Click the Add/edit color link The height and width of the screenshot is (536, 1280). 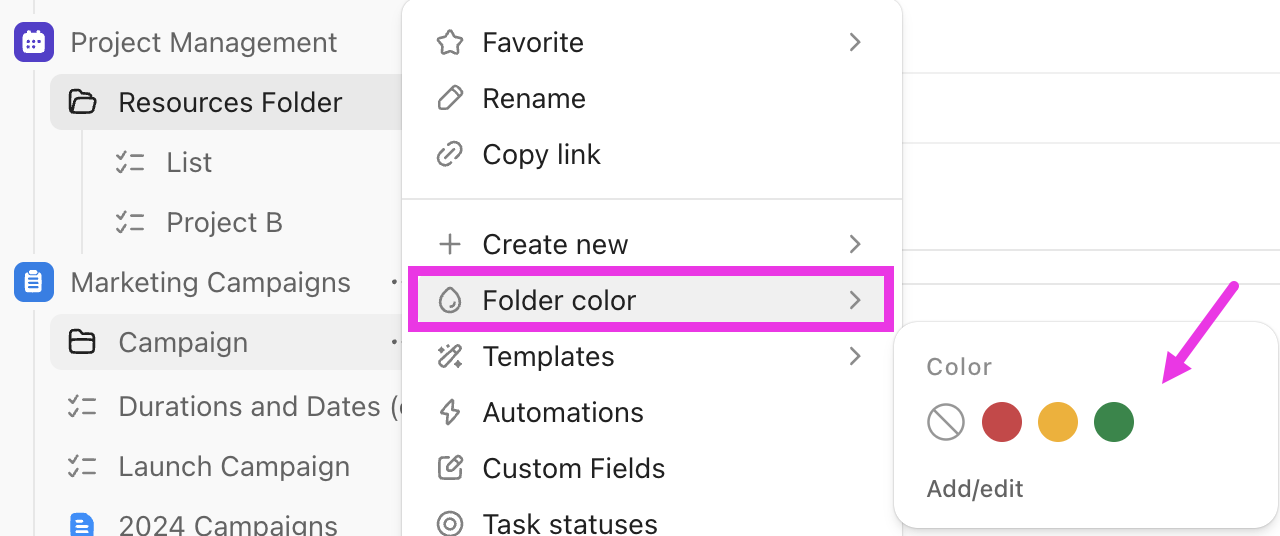(x=975, y=489)
